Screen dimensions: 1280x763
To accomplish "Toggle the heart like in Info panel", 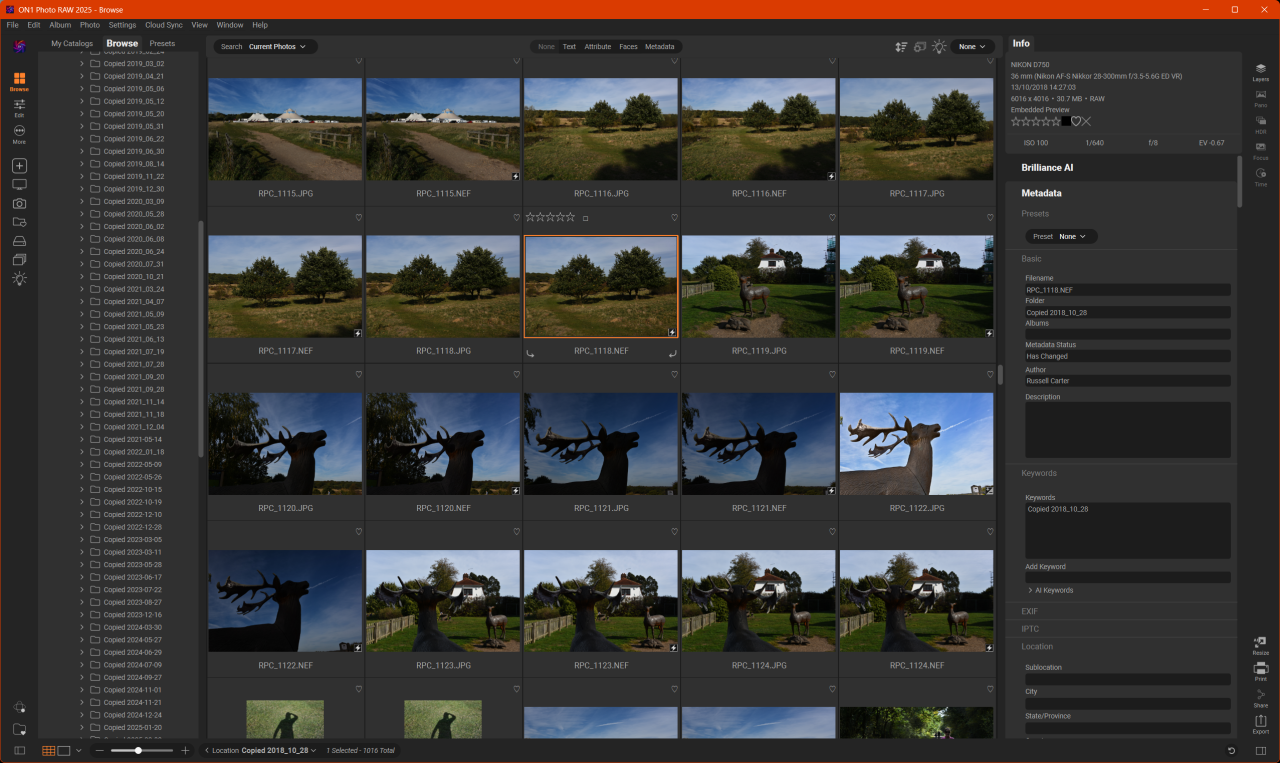I will 1076,121.
